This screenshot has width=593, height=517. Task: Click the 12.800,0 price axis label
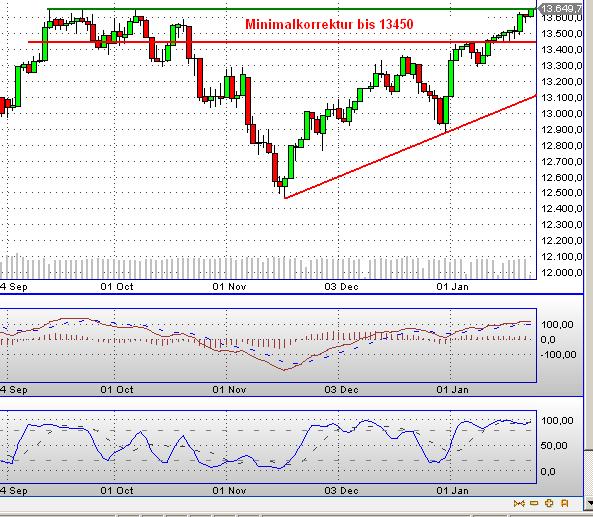(x=562, y=146)
